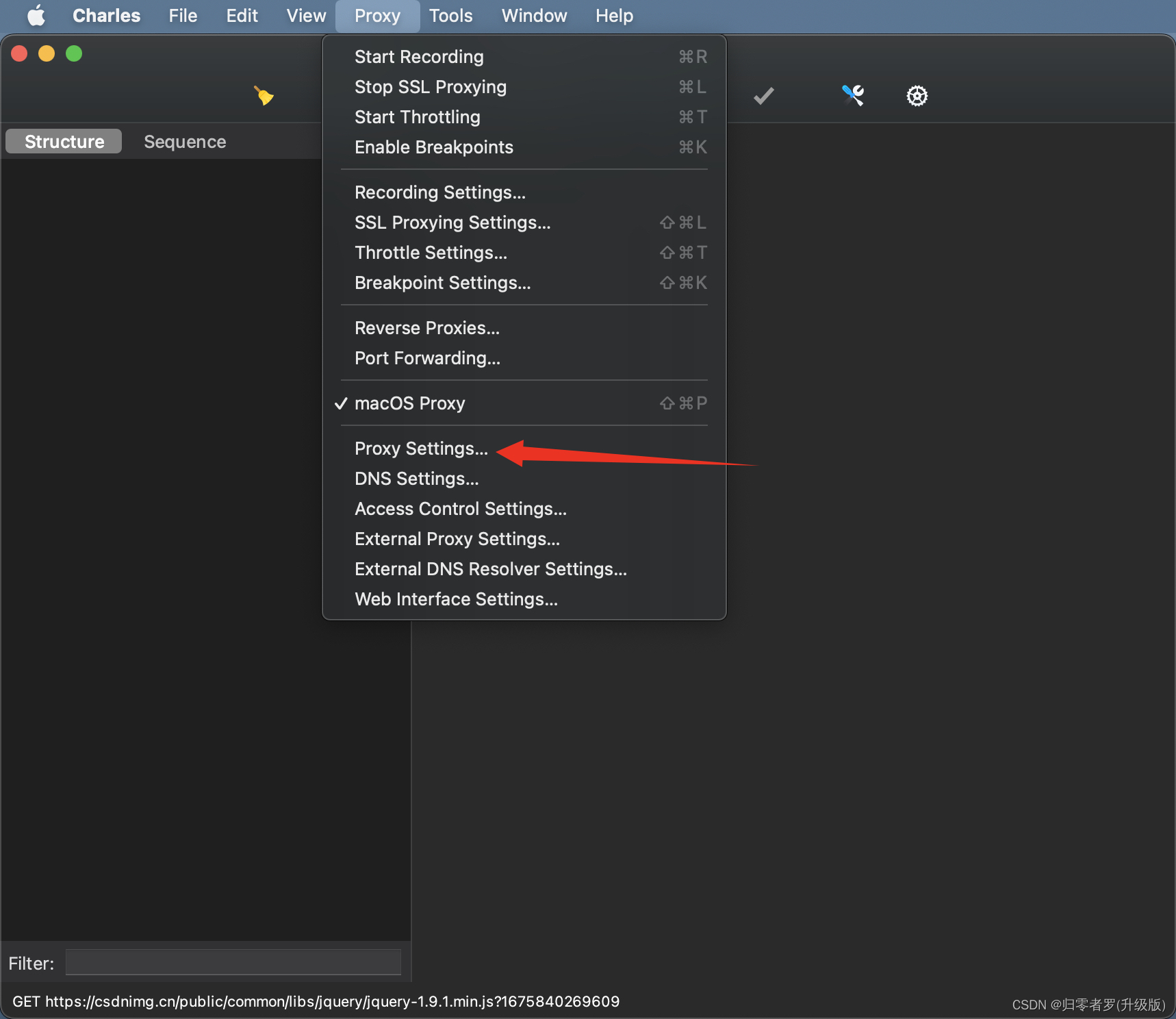The image size is (1176, 1019).
Task: Switch to the Structure tab
Action: coord(64,142)
